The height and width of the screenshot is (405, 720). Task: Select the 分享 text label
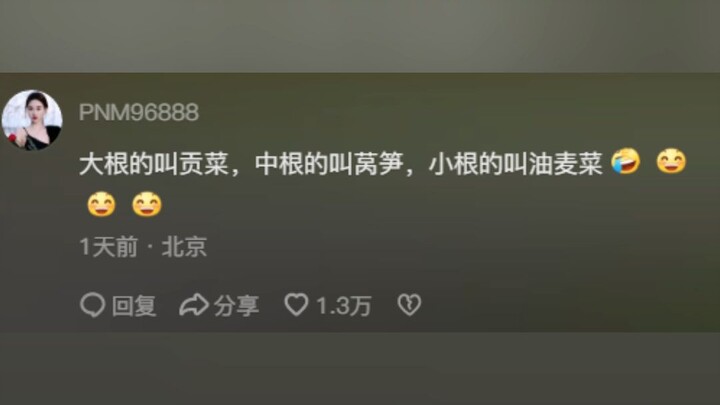236,306
